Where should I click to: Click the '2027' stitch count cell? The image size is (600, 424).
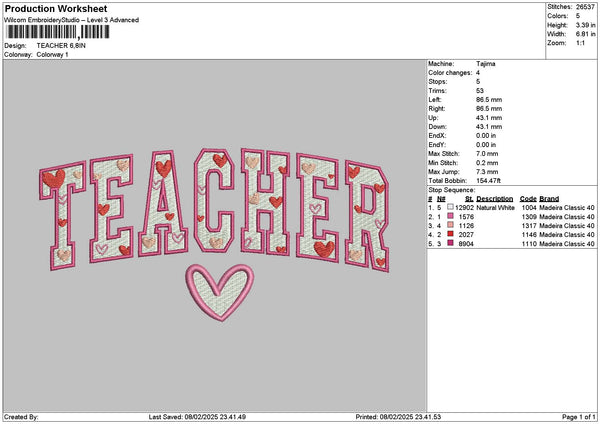coord(466,235)
